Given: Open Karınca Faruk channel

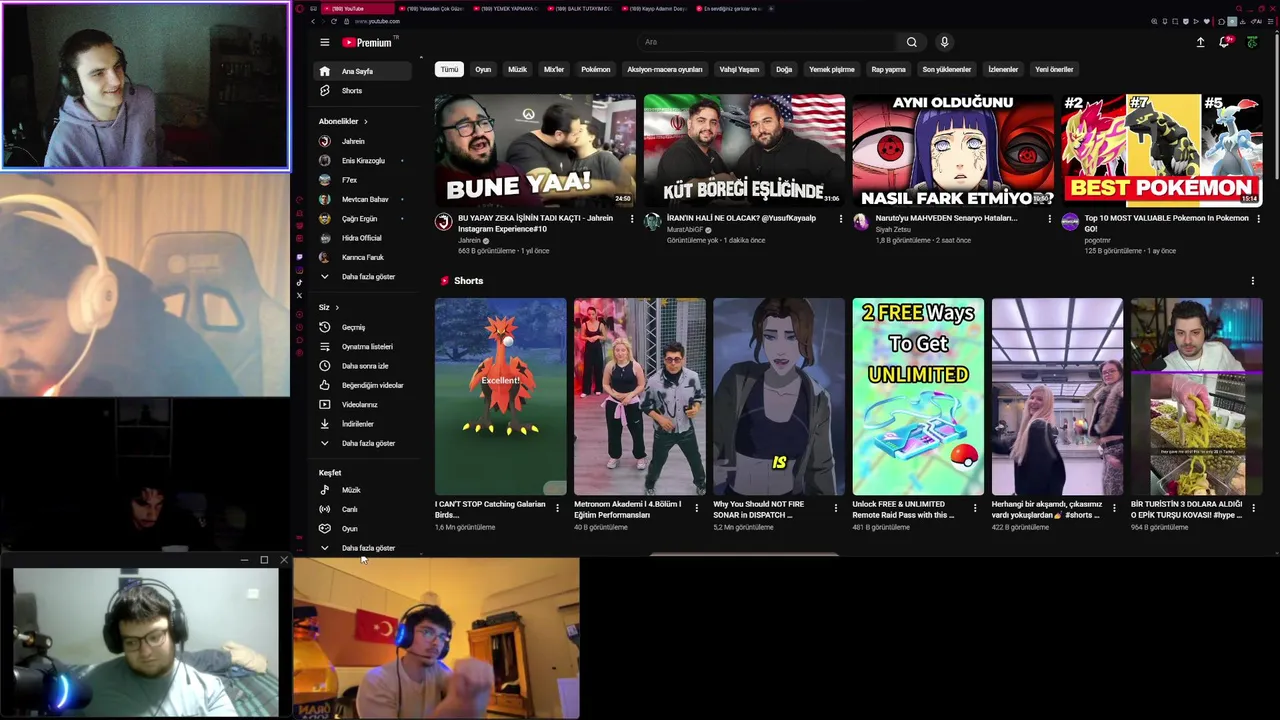Looking at the screenshot, I should tap(362, 257).
